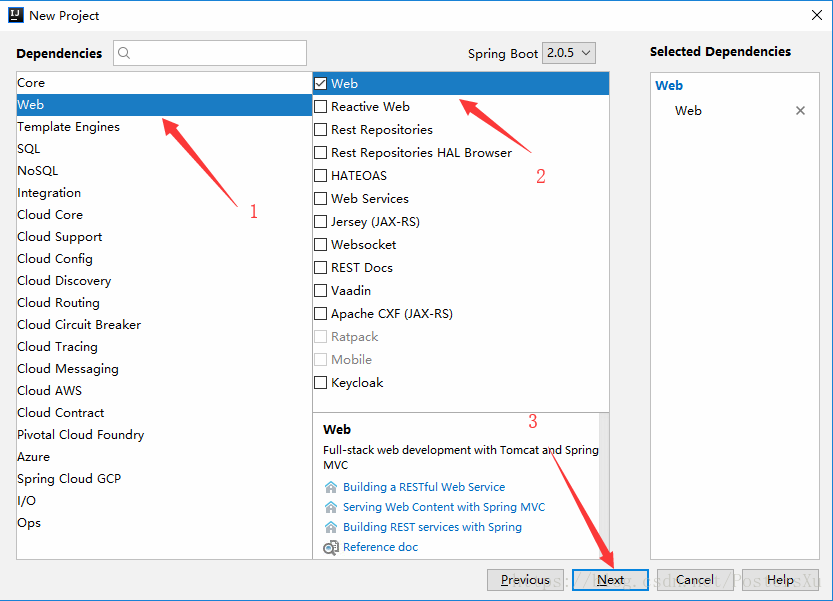Remove Web from Selected Dependencies
833x601 pixels.
(800, 111)
